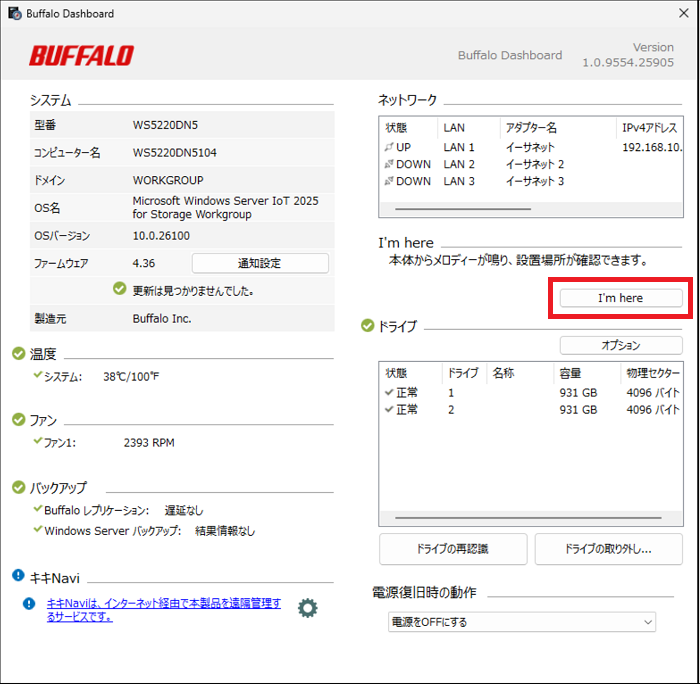
Task: Click the 192.168.10. IP address cell
Action: coord(652,147)
